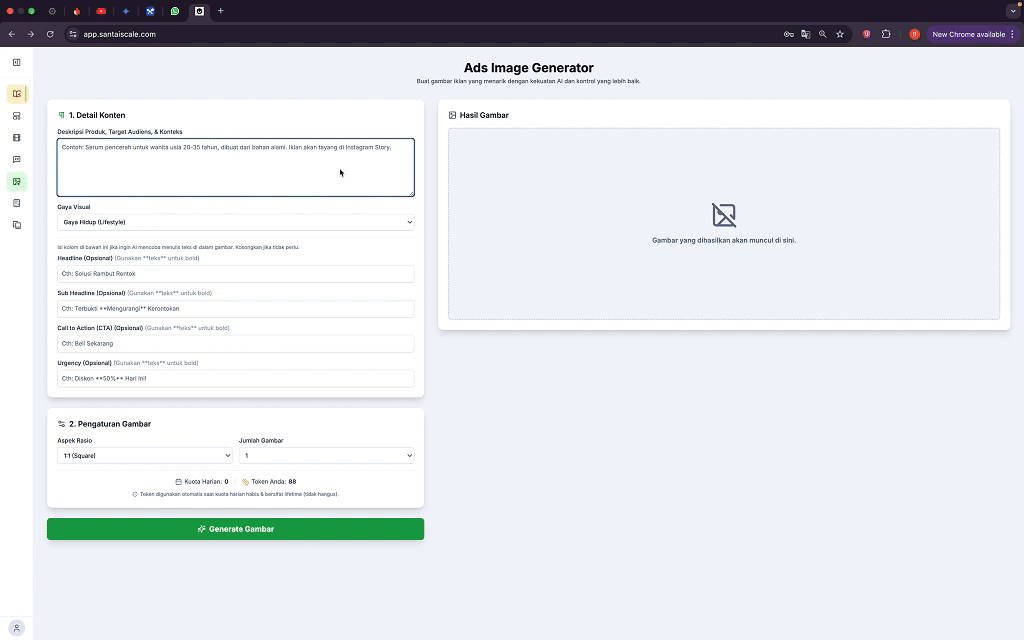Click the film strip video icon in sidebar
The width and height of the screenshot is (1024, 640).
pyautogui.click(x=16, y=138)
